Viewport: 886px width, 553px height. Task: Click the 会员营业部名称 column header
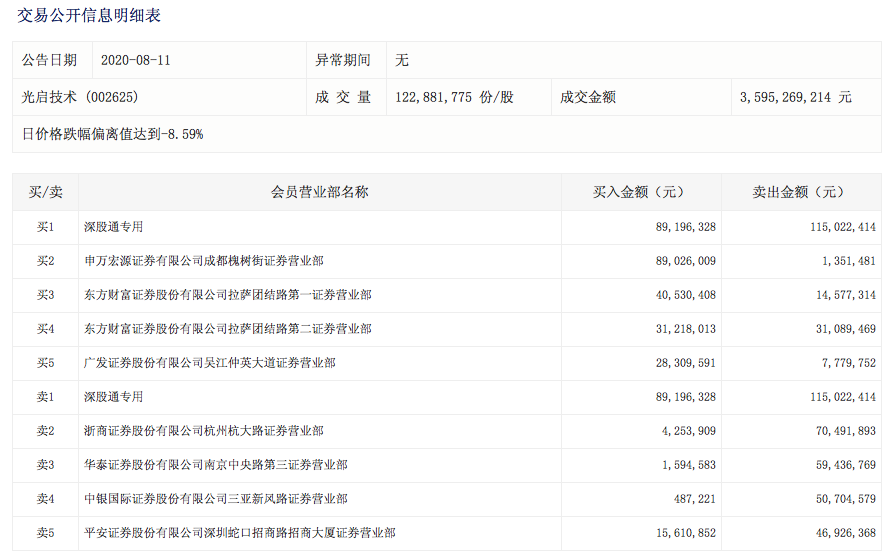pos(320,192)
